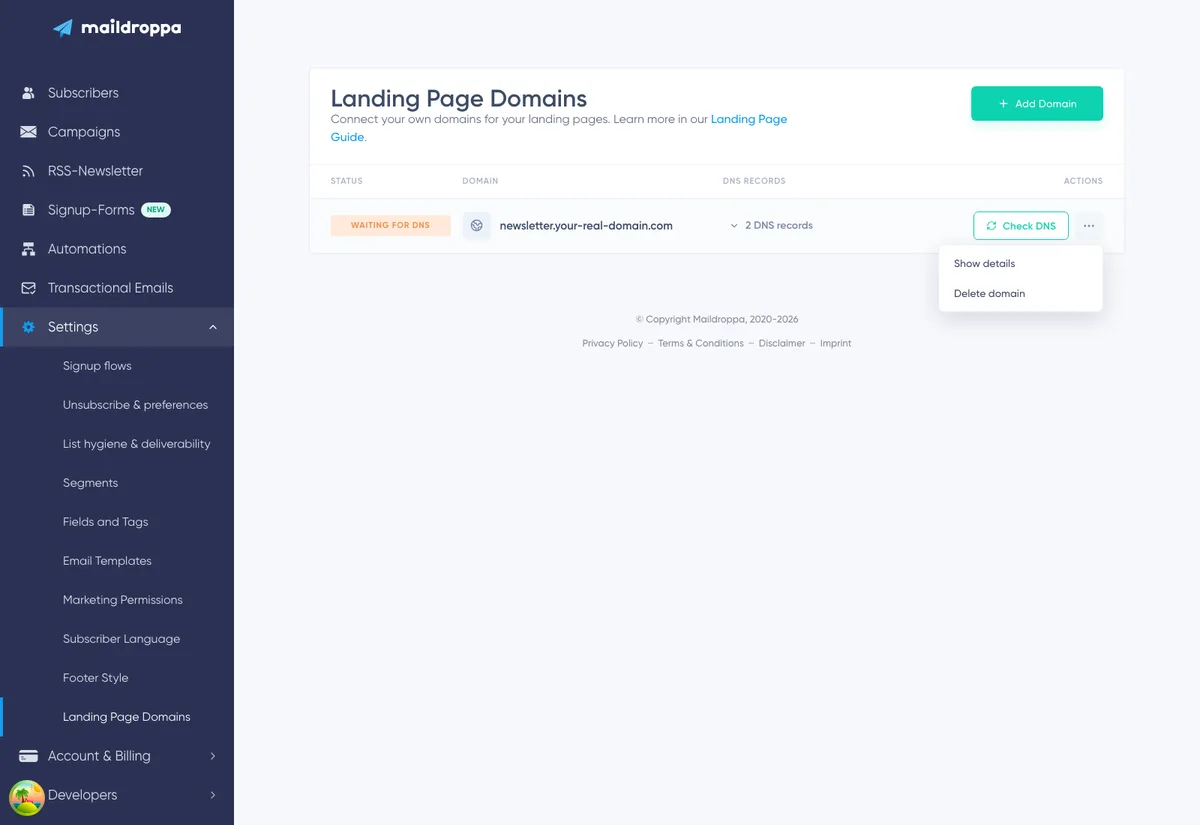The width and height of the screenshot is (1200, 825).
Task: Open Terms & Conditions footer link
Action: click(x=701, y=343)
